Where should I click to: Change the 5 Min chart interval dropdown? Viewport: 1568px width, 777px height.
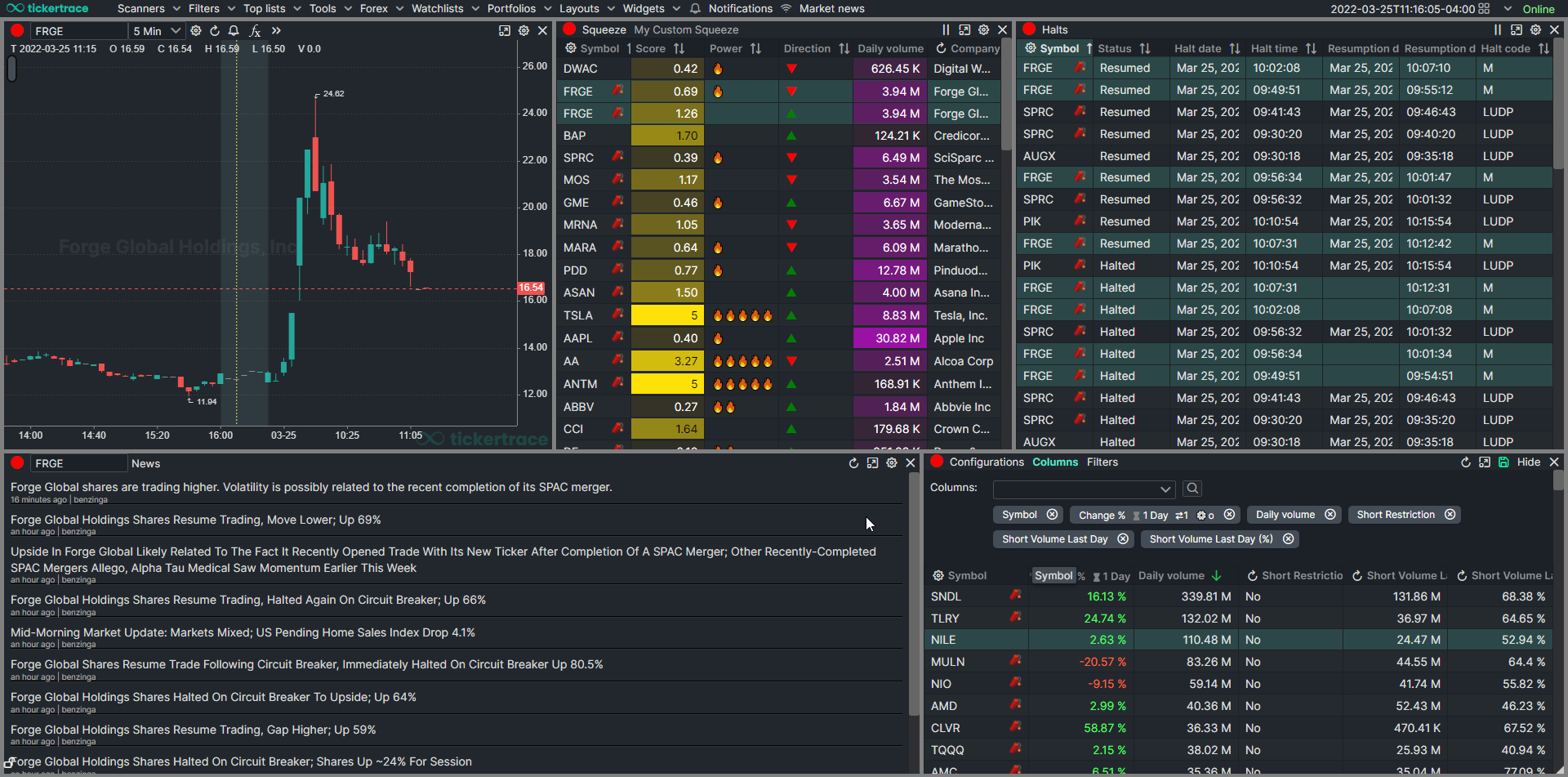point(156,31)
